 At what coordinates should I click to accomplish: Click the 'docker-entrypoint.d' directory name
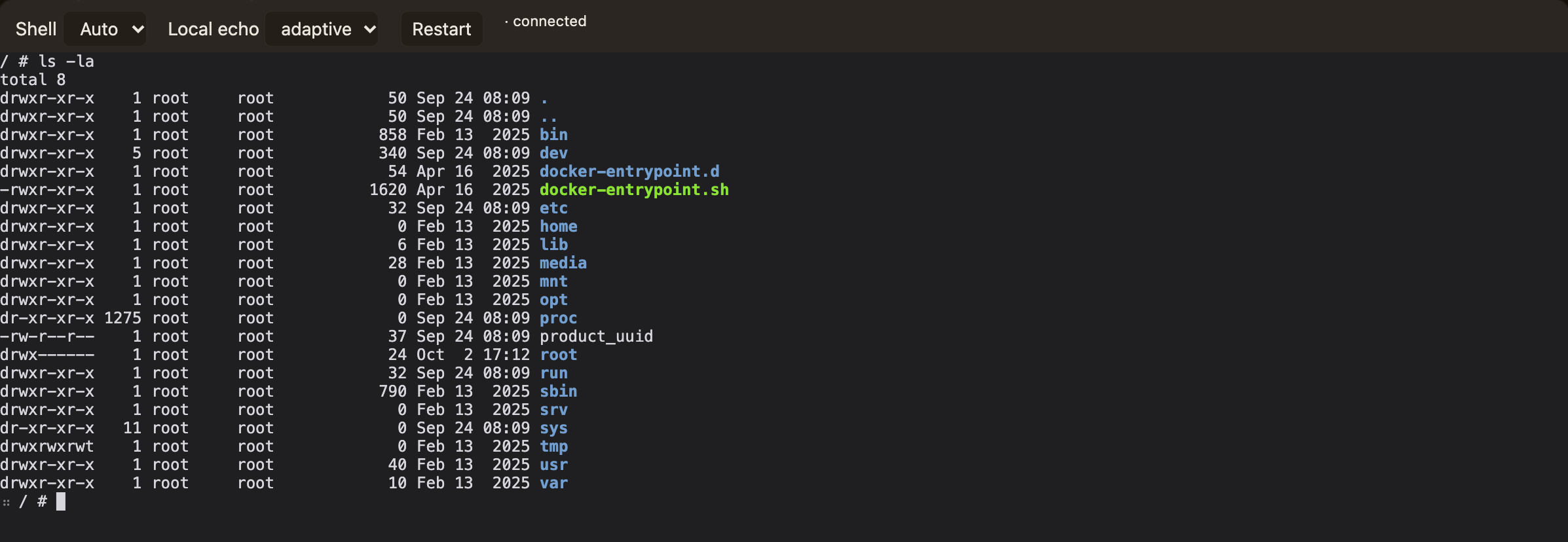(629, 172)
